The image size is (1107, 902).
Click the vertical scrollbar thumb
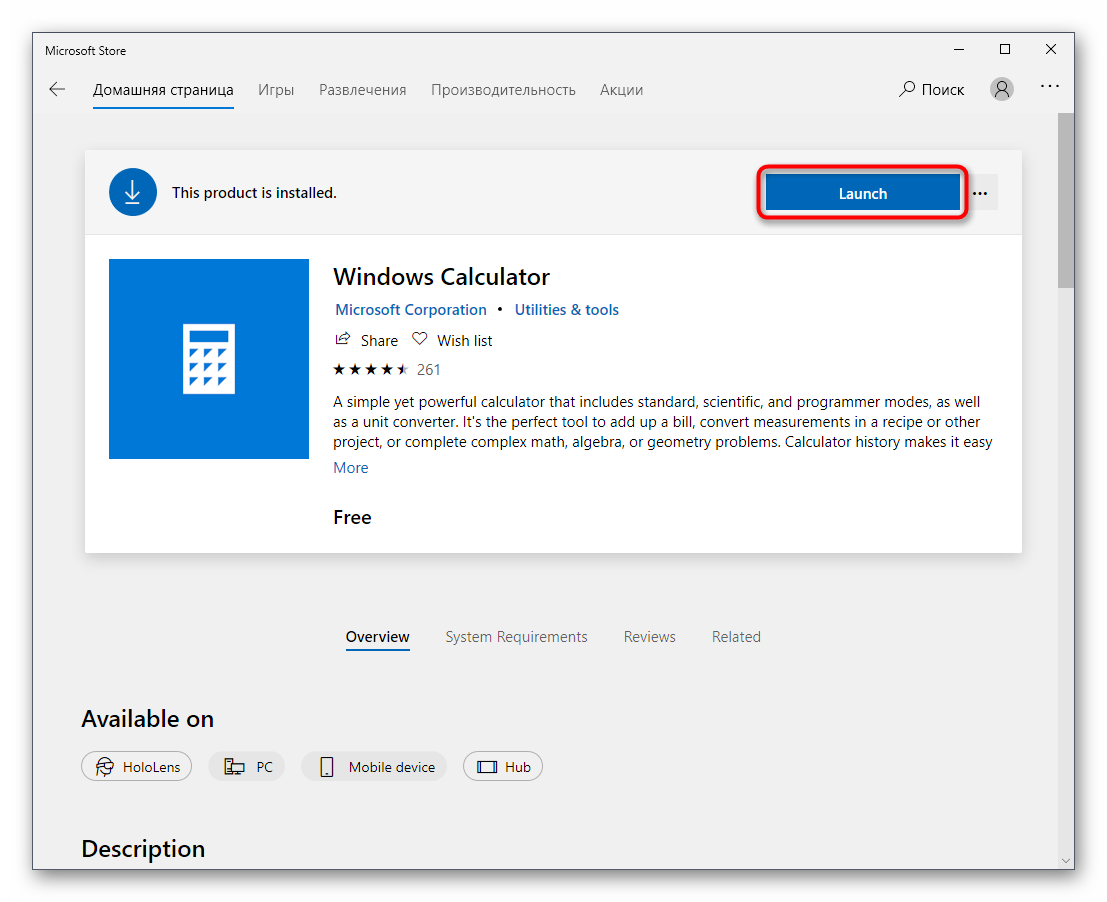tap(1066, 200)
